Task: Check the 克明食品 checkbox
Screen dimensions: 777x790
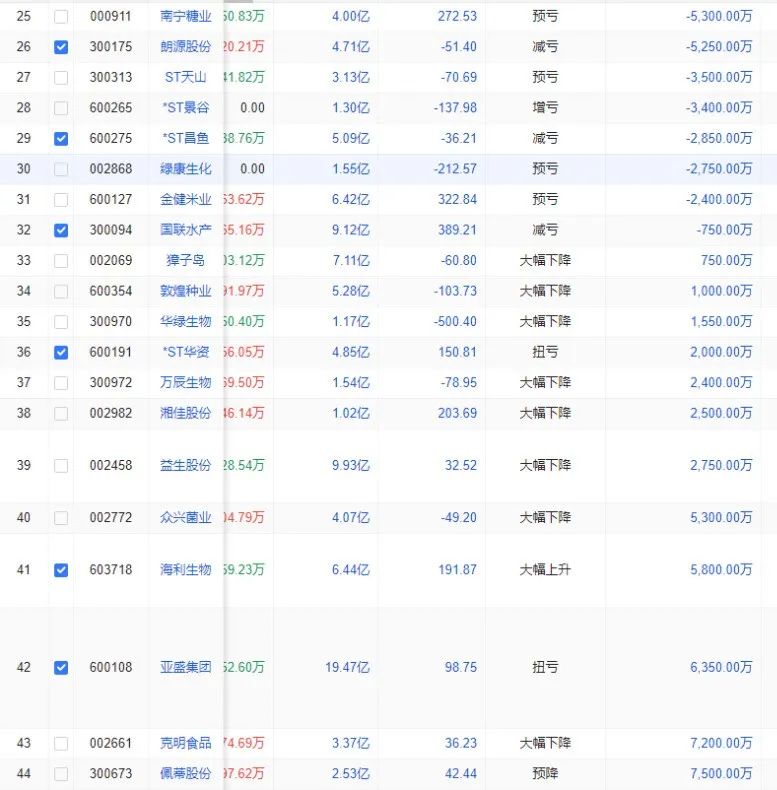Action: [x=61, y=744]
